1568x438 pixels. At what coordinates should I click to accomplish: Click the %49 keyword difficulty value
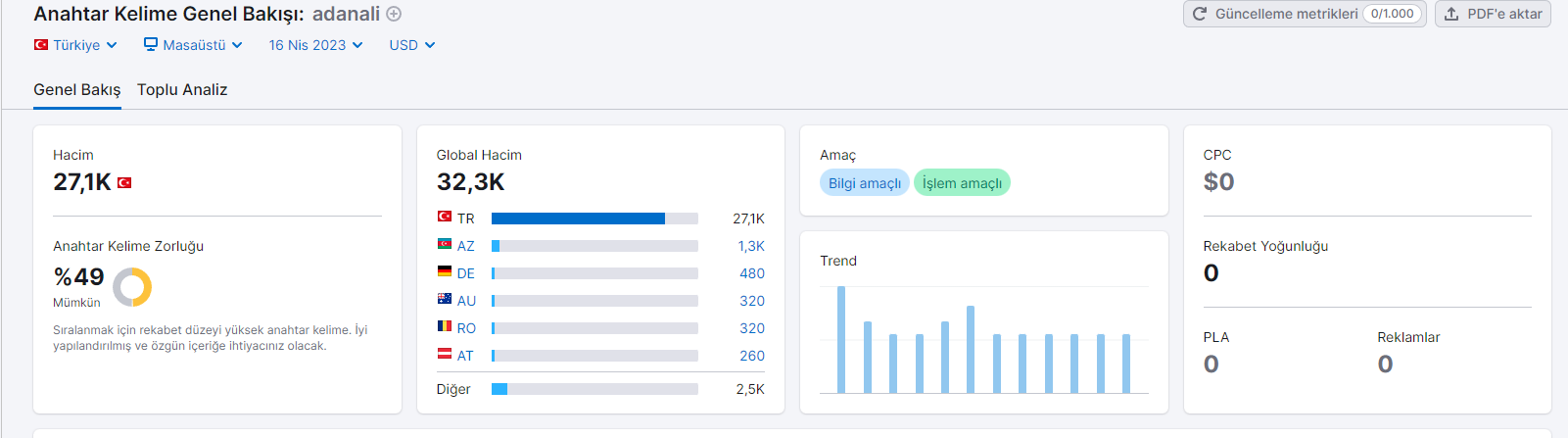78,277
